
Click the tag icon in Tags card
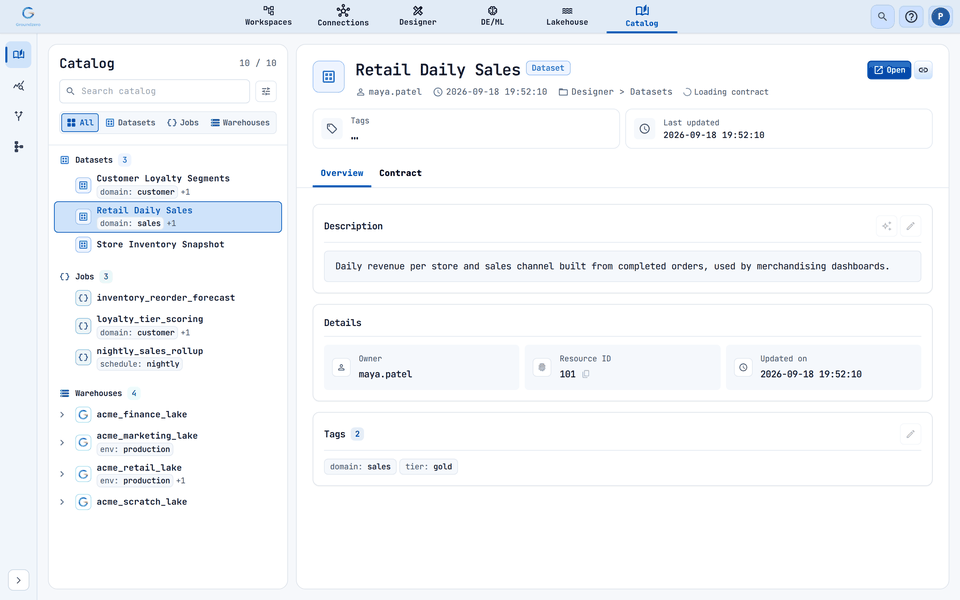pyautogui.click(x=332, y=129)
